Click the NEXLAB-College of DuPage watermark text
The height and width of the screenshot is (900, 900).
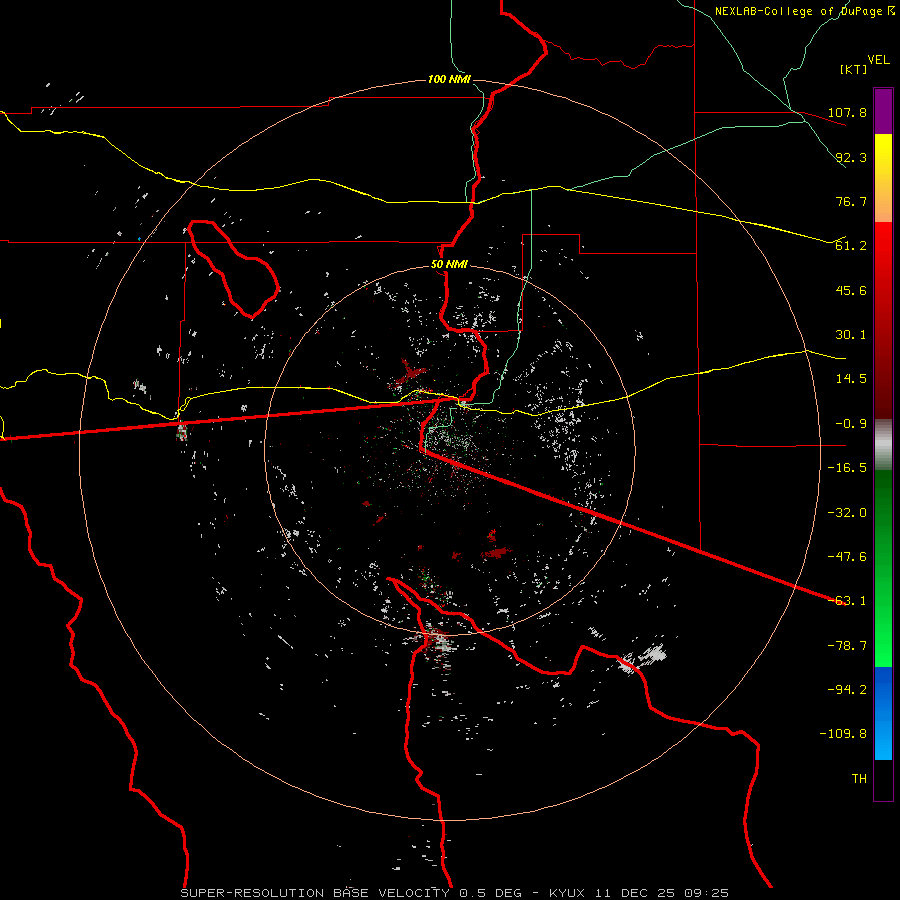tap(804, 11)
